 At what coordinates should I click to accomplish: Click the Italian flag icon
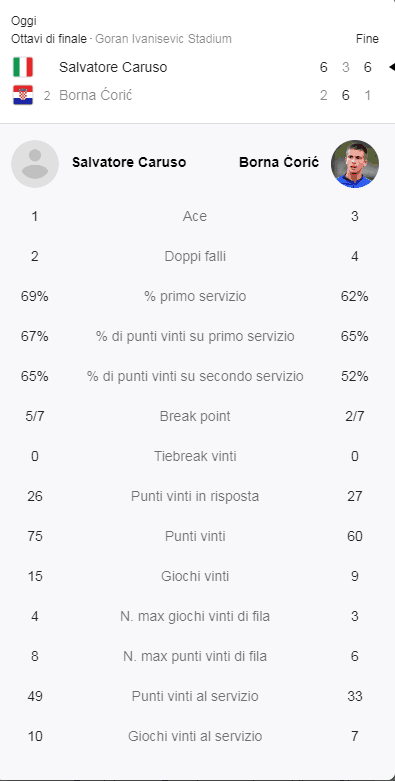click(23, 67)
